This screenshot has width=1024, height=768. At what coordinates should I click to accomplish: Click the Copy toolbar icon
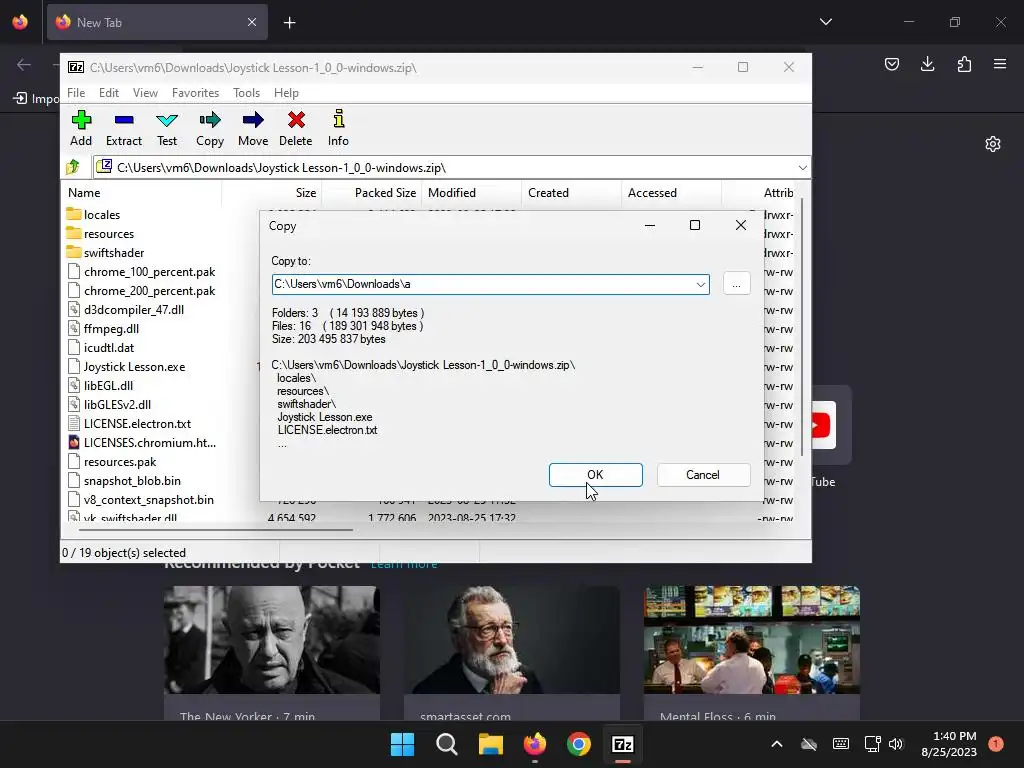[210, 128]
